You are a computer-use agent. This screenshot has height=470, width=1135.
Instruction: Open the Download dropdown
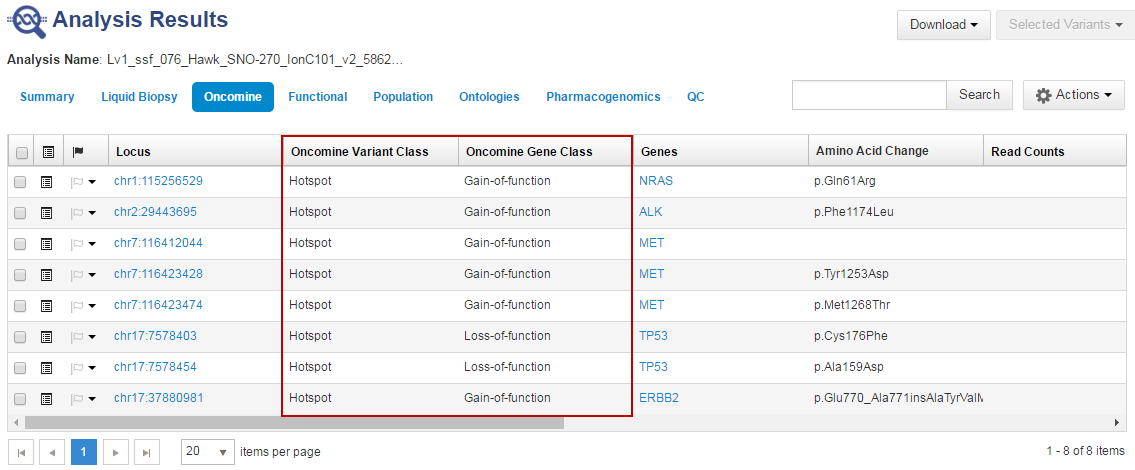943,25
